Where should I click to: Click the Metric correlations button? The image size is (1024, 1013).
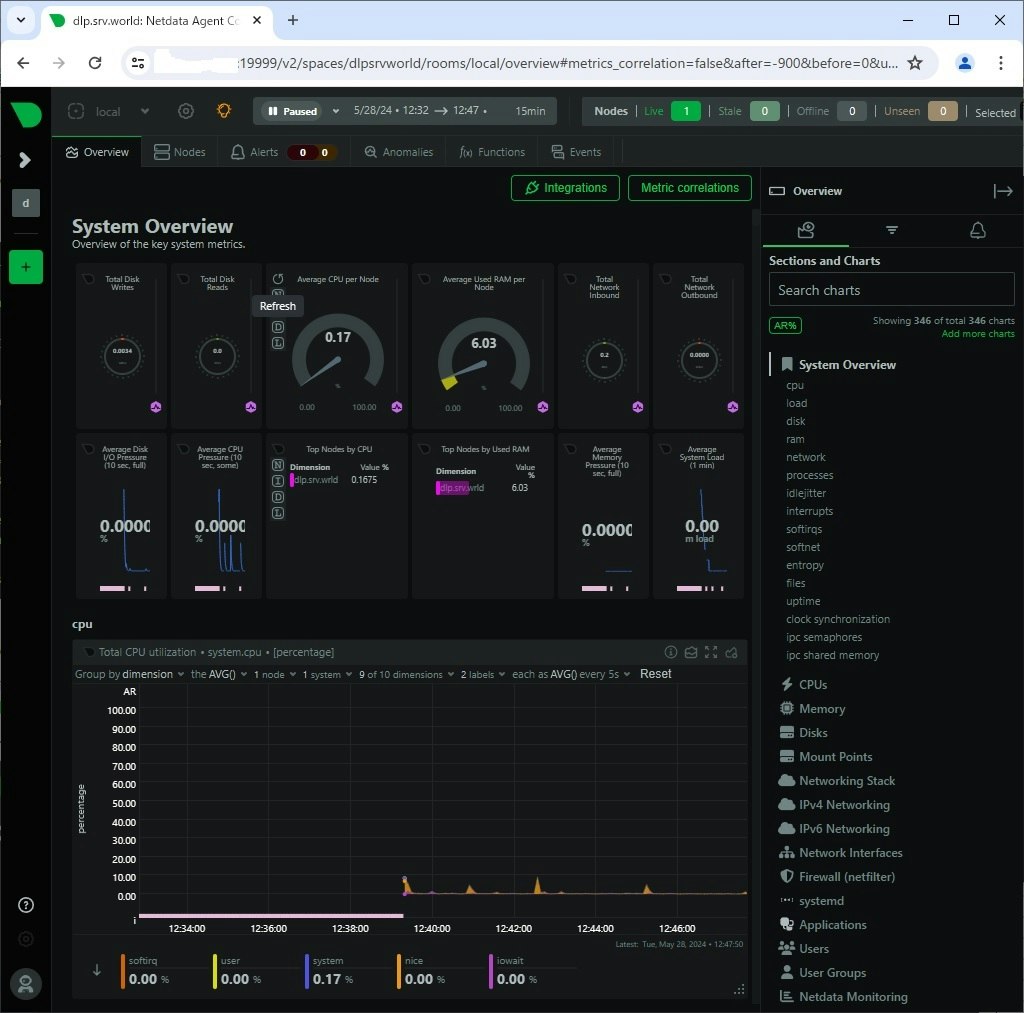[x=690, y=188]
